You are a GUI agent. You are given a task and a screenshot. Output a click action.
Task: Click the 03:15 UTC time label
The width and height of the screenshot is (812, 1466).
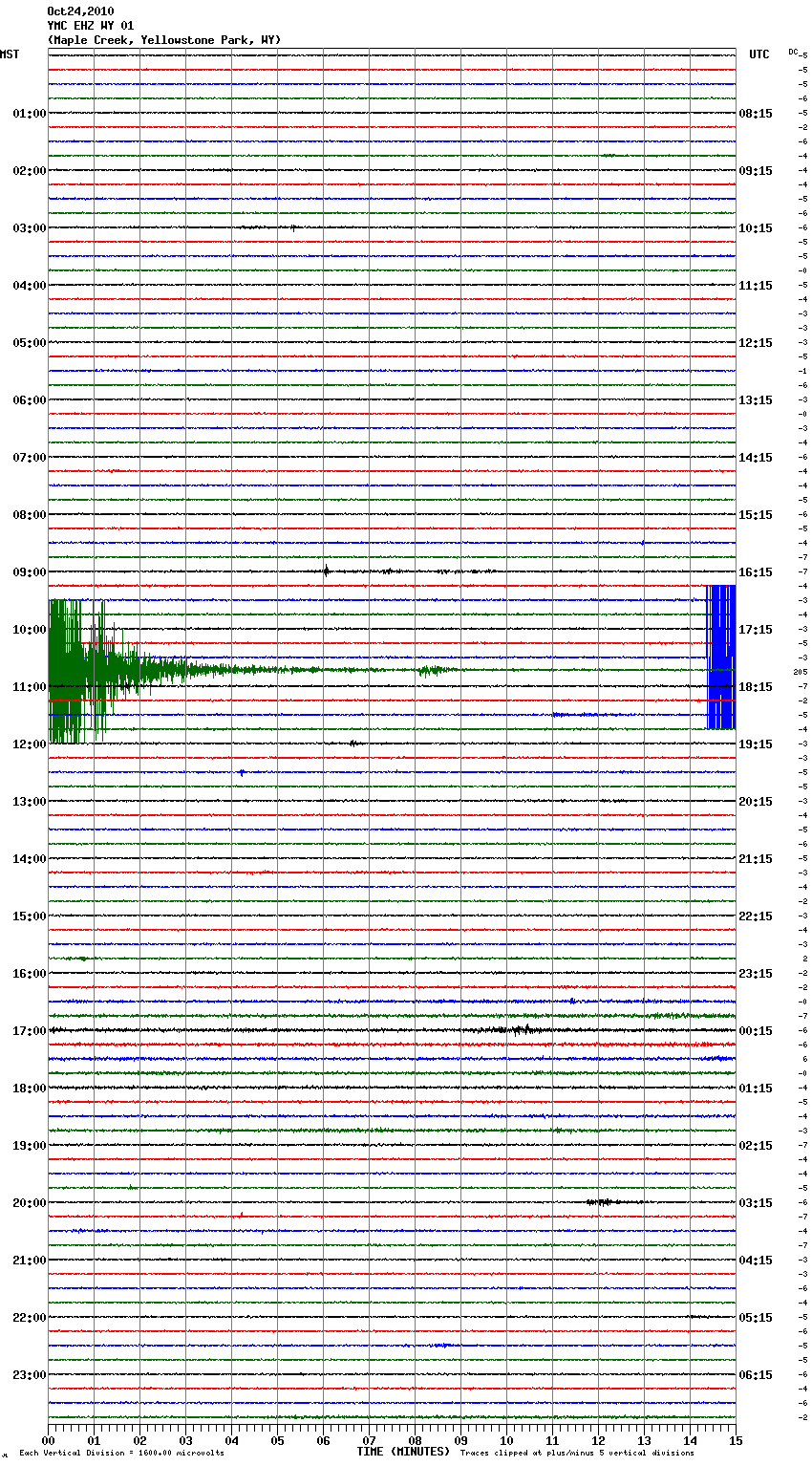pyautogui.click(x=756, y=1203)
